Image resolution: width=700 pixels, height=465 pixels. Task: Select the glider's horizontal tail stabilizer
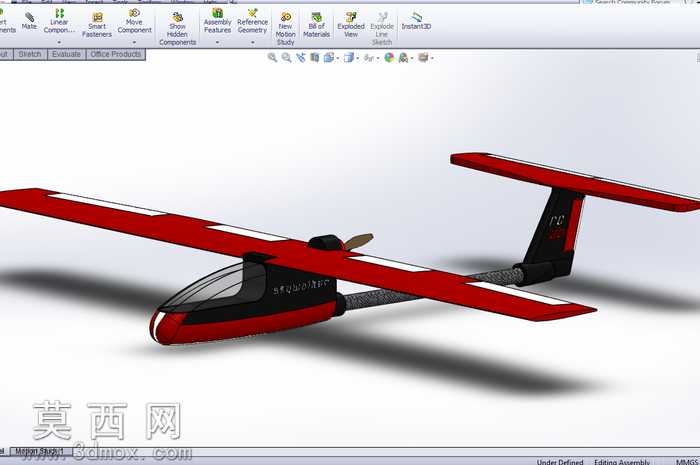coord(576,182)
